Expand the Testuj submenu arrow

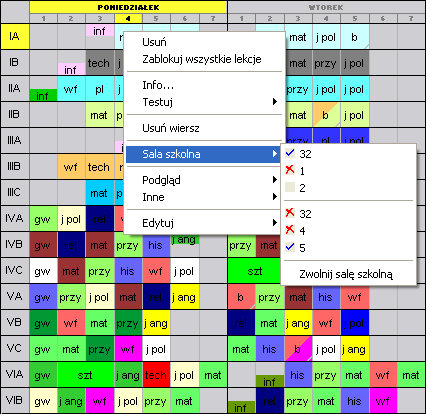pos(275,102)
